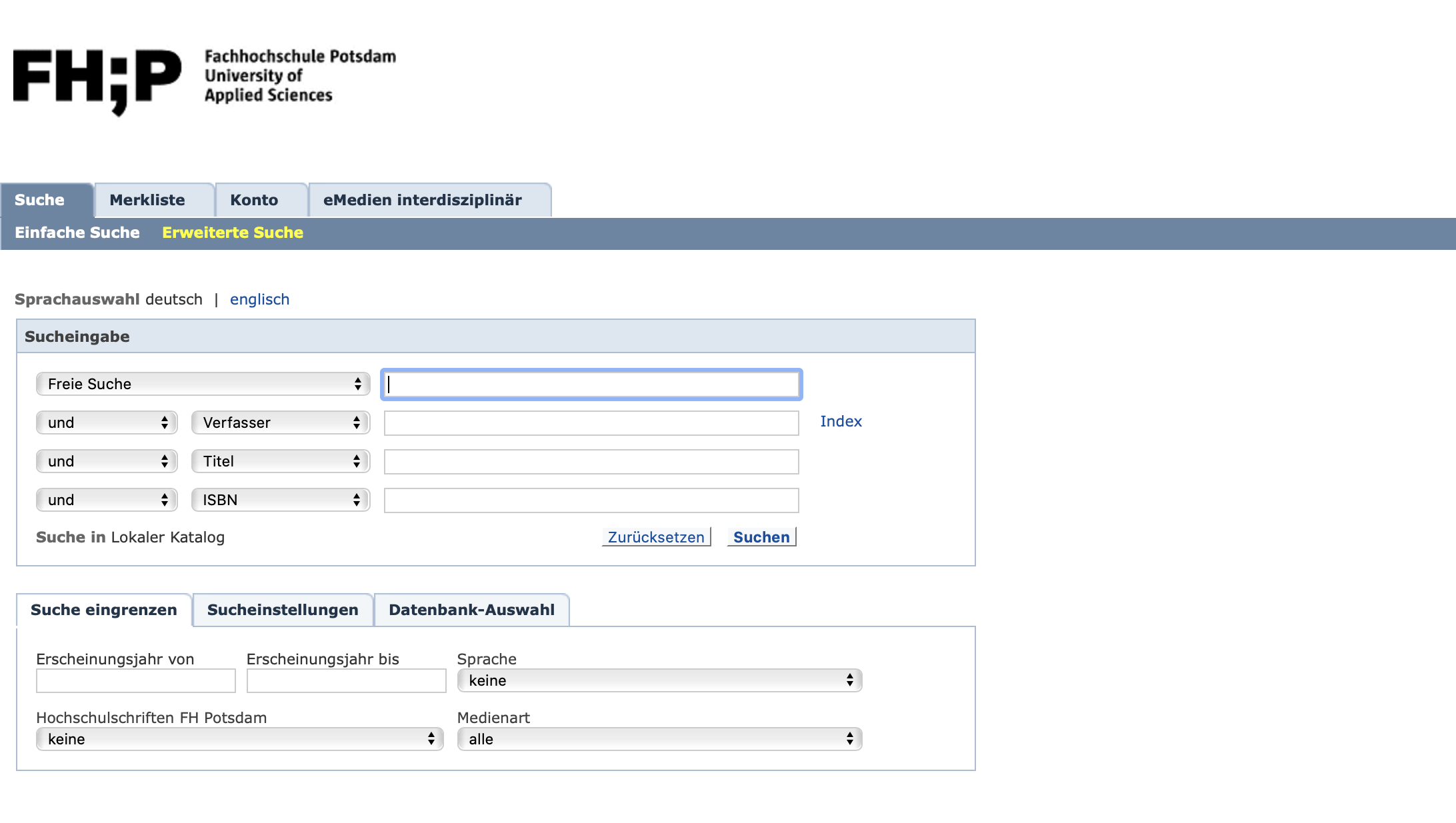Click the Erscheinungsjahr von input field

point(136,680)
